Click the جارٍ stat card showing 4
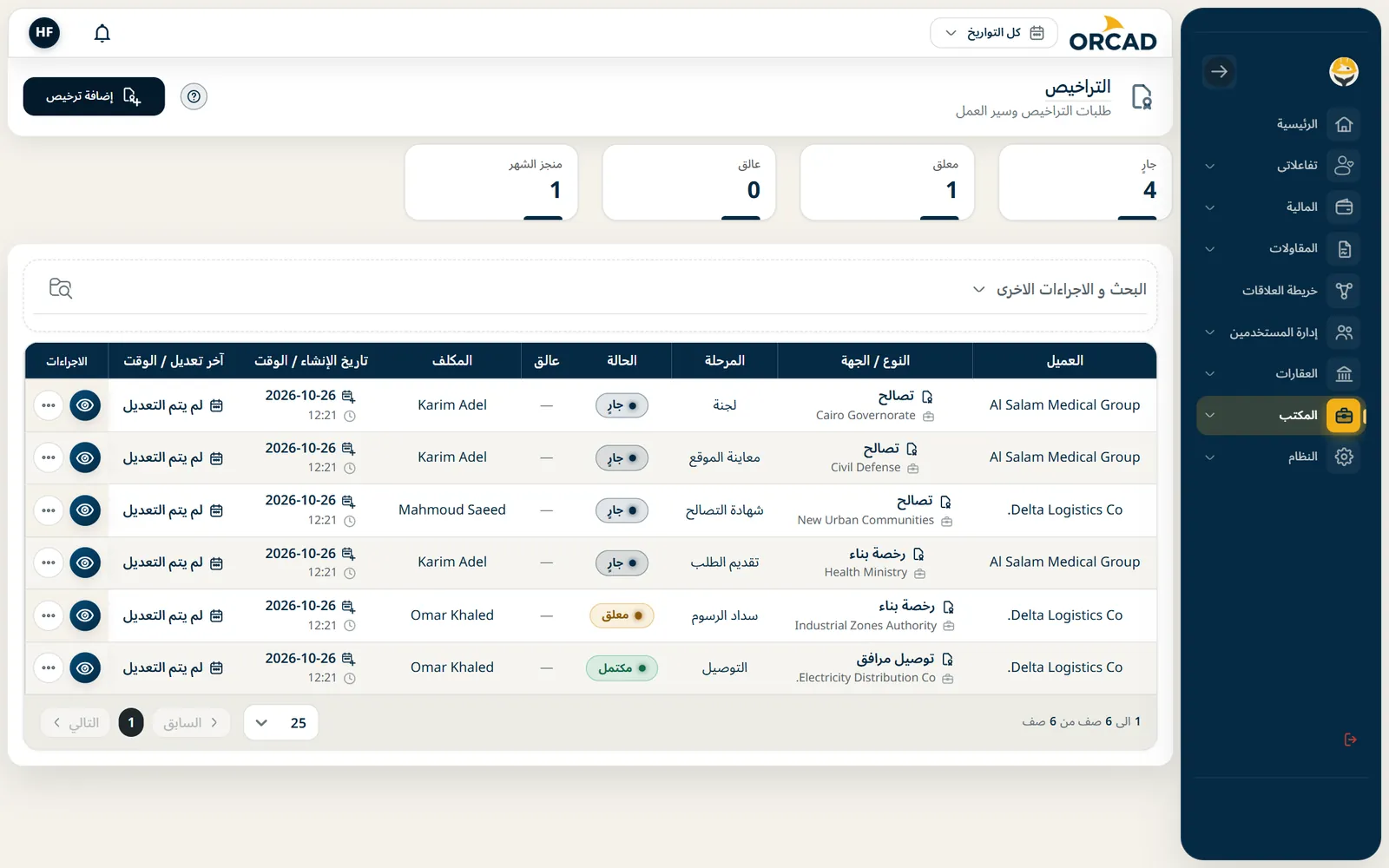1389x868 pixels. 1085,182
